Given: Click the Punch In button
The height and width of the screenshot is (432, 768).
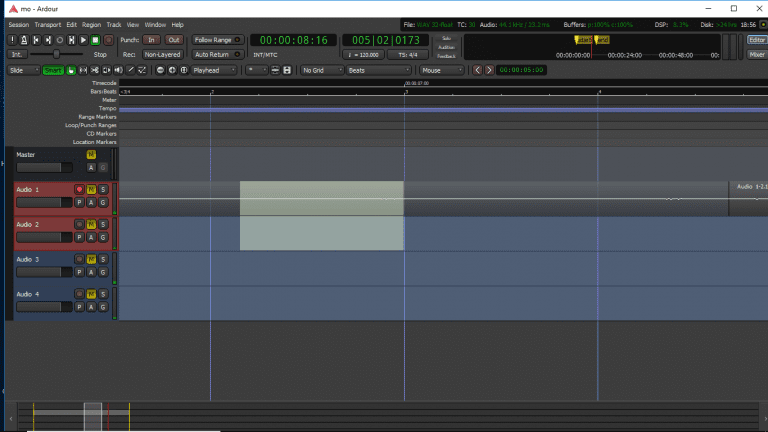Looking at the screenshot, I should 151,40.
